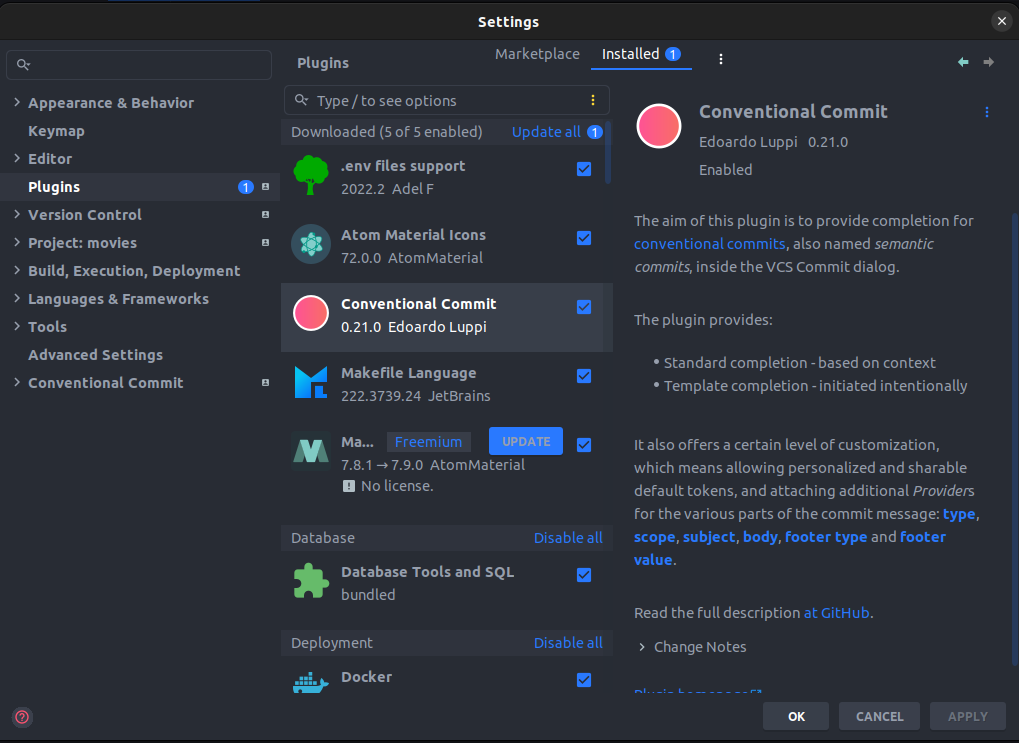Screen dimensions: 1019x743
Task: Open the Conventional Commit details kebab menu
Action: (x=987, y=112)
